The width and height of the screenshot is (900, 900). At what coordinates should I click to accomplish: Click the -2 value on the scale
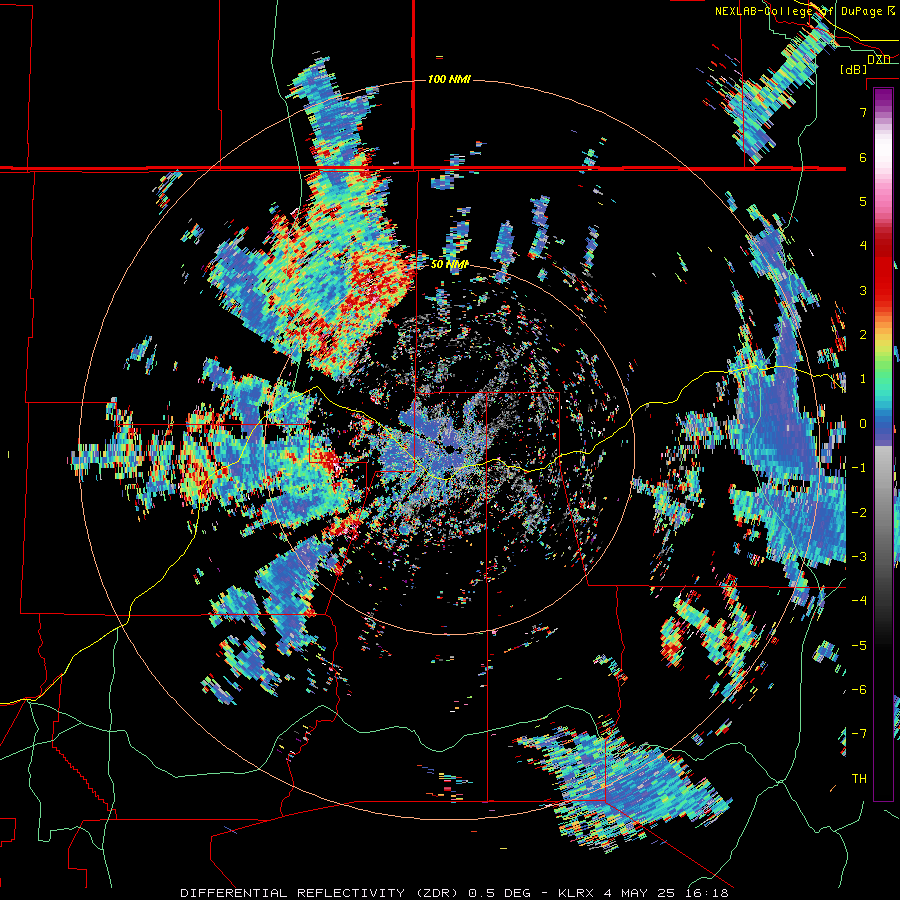(x=859, y=512)
